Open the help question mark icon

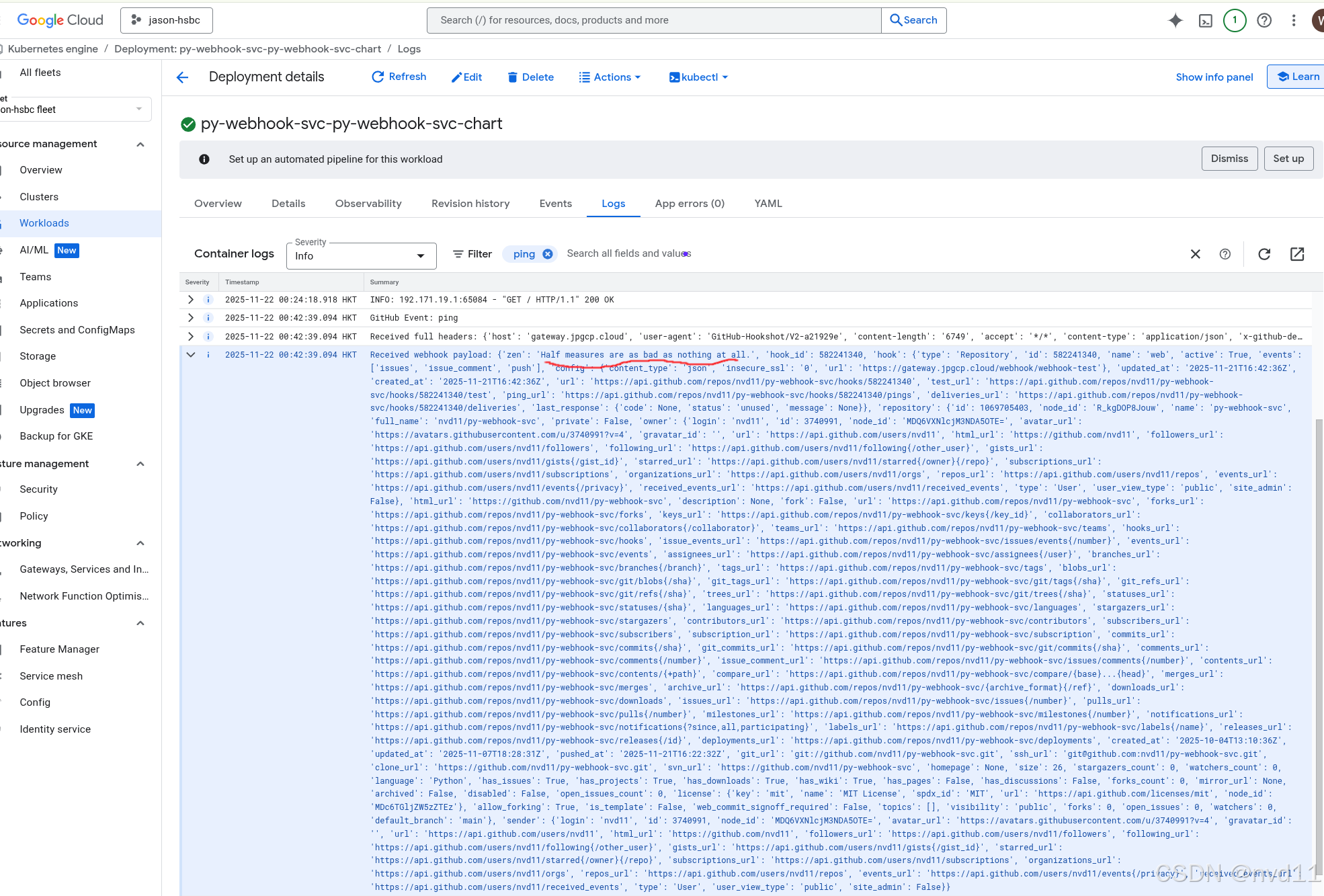(1264, 20)
